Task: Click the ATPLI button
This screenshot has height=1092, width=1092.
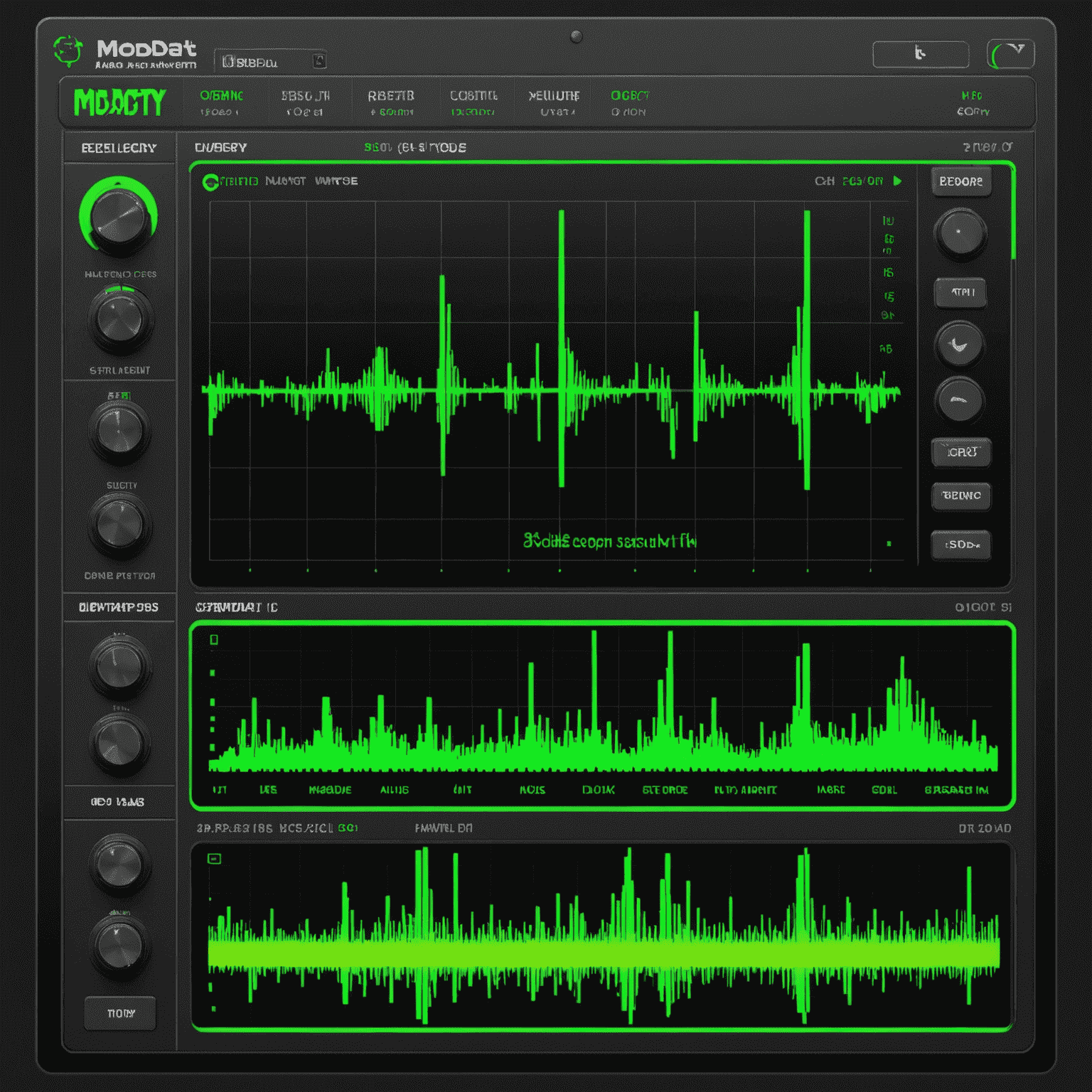Action: (x=960, y=292)
